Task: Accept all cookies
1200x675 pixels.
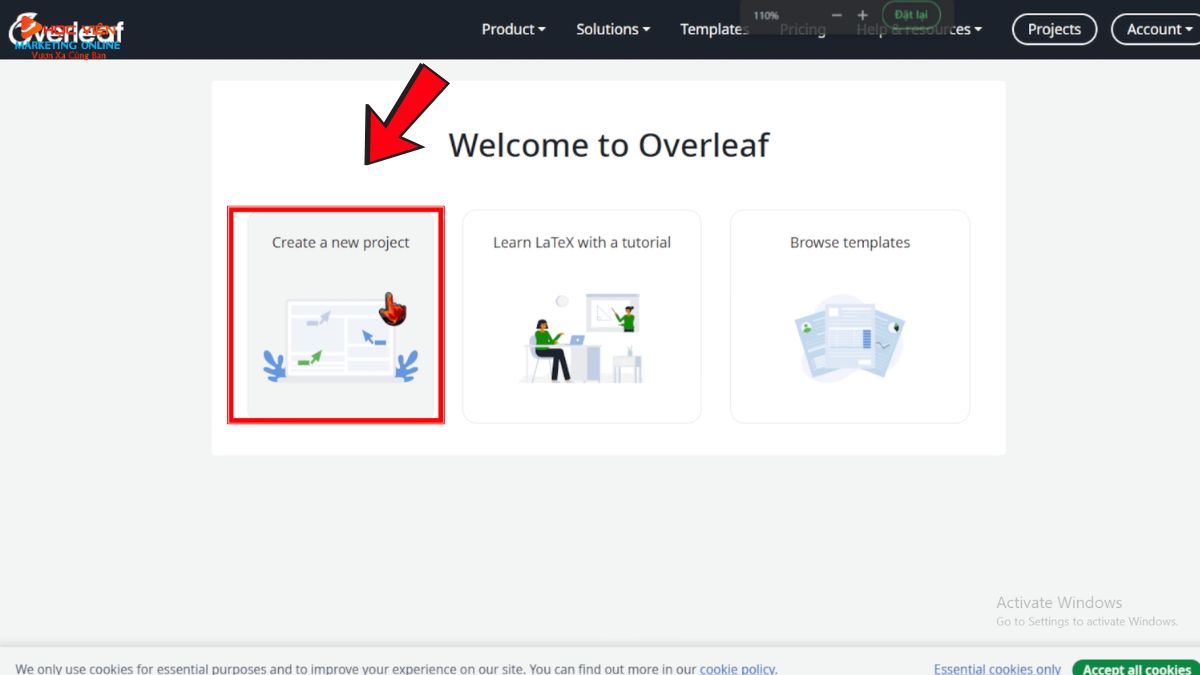Action: (x=1136, y=668)
